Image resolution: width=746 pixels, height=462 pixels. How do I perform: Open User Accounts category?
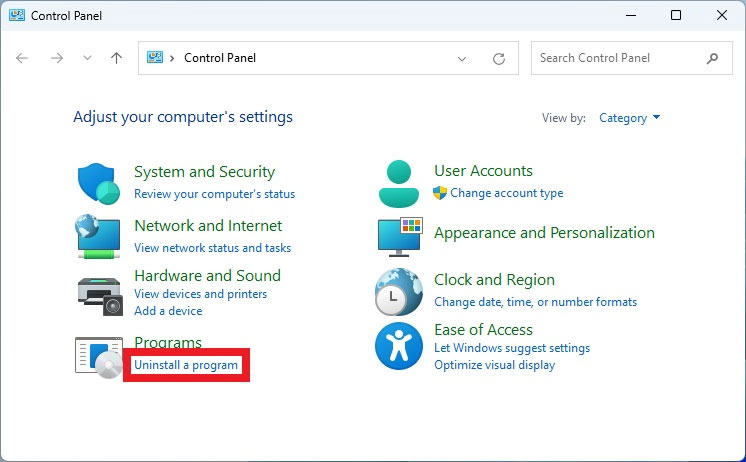[x=483, y=171]
